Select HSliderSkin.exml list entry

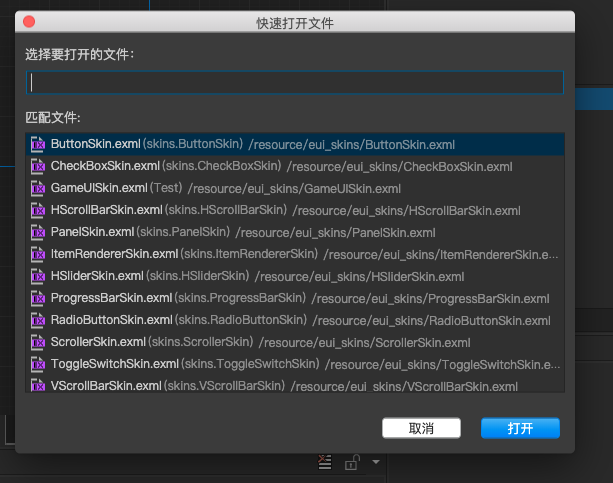click(295, 276)
